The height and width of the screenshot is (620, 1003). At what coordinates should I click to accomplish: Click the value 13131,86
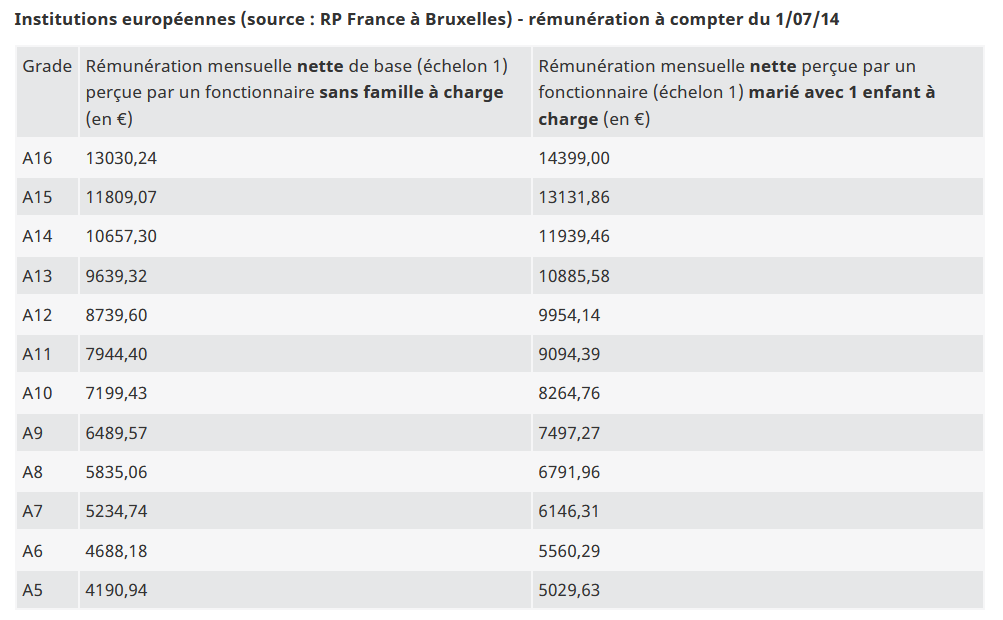click(574, 197)
